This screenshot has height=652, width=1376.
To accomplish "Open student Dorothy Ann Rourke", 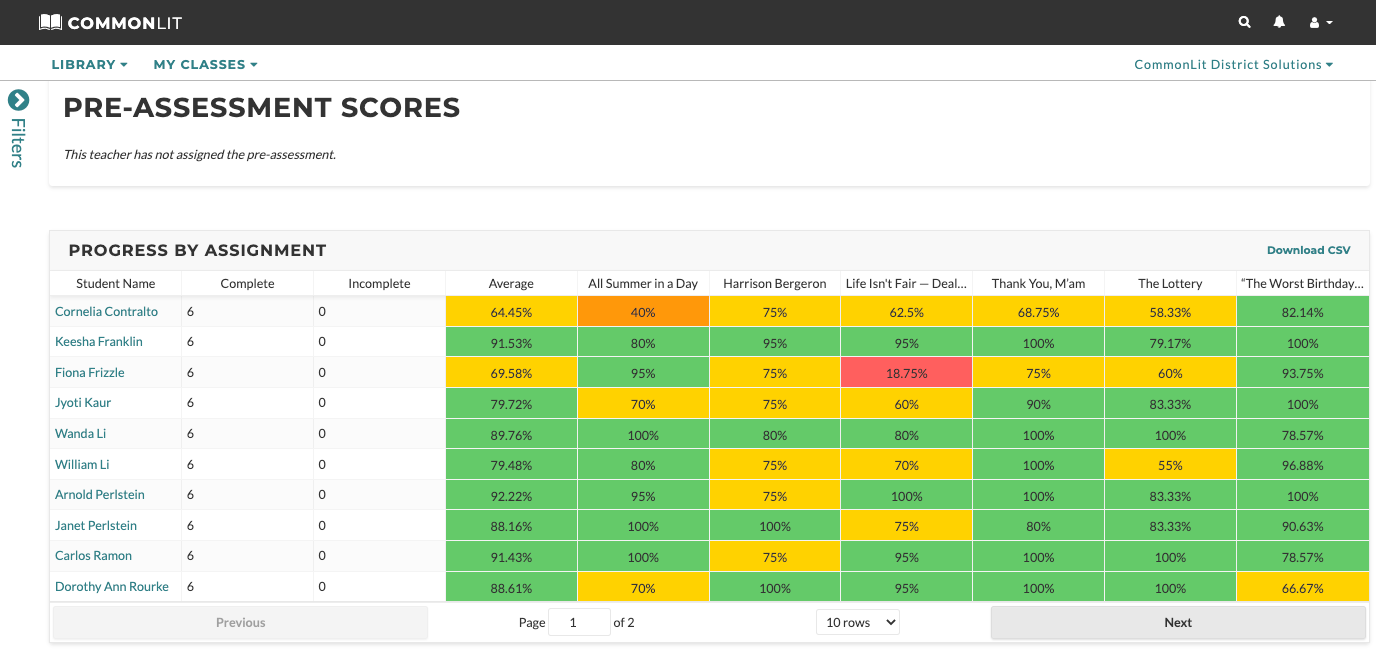I will (112, 586).
